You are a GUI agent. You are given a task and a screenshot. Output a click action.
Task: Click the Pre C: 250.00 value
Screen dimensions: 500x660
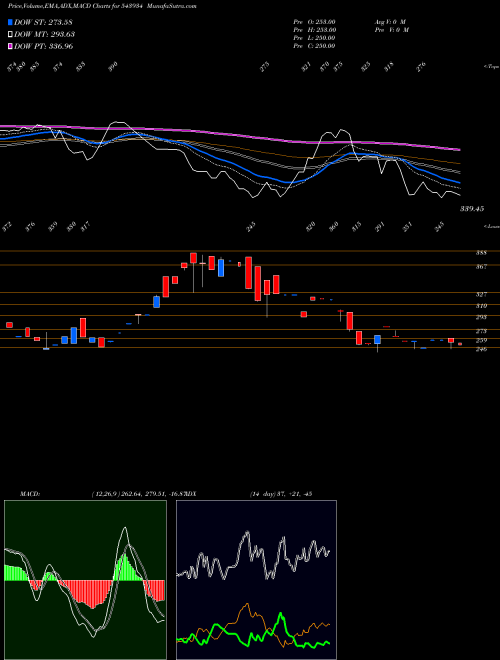pyautogui.click(x=314, y=46)
